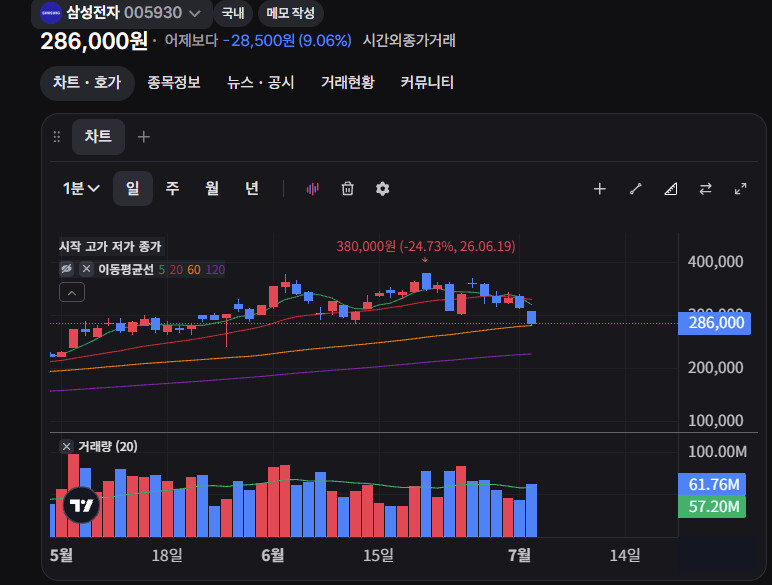Remove the 거래량 volume indicator
Viewport: 772px width, 585px height.
[x=66, y=447]
